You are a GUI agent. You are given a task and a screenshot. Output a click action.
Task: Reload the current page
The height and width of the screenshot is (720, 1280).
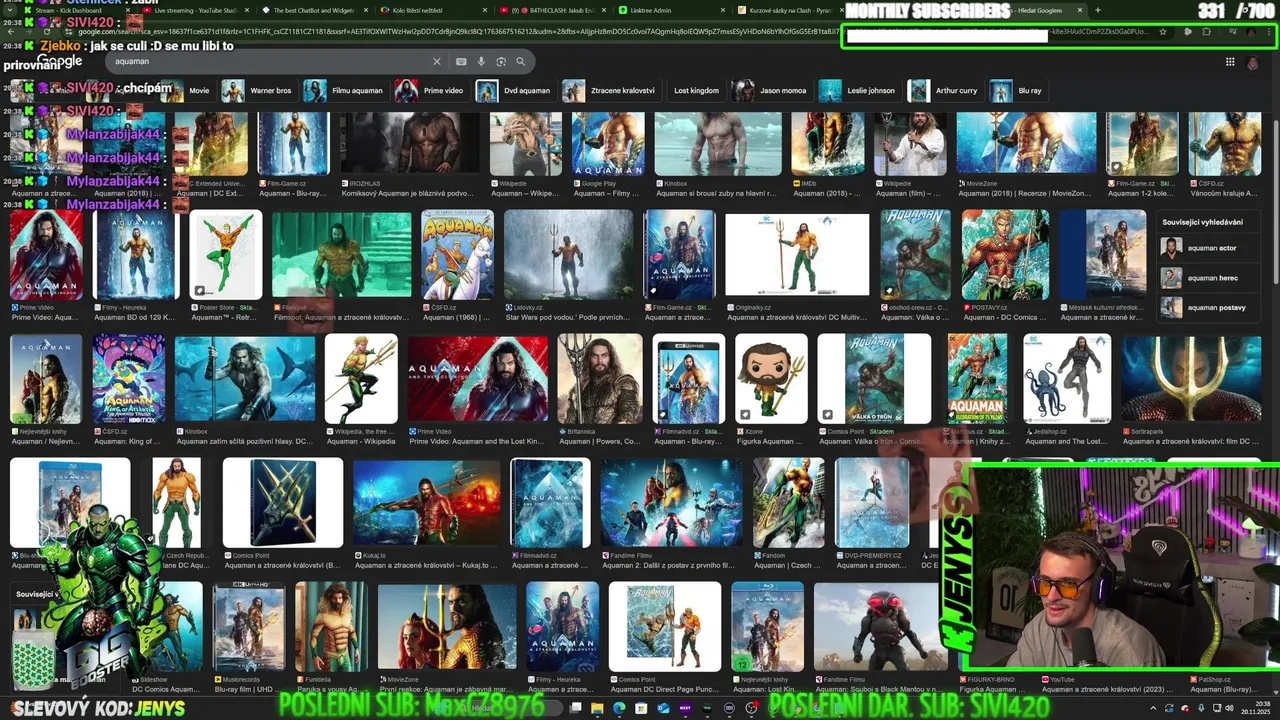click(47, 32)
